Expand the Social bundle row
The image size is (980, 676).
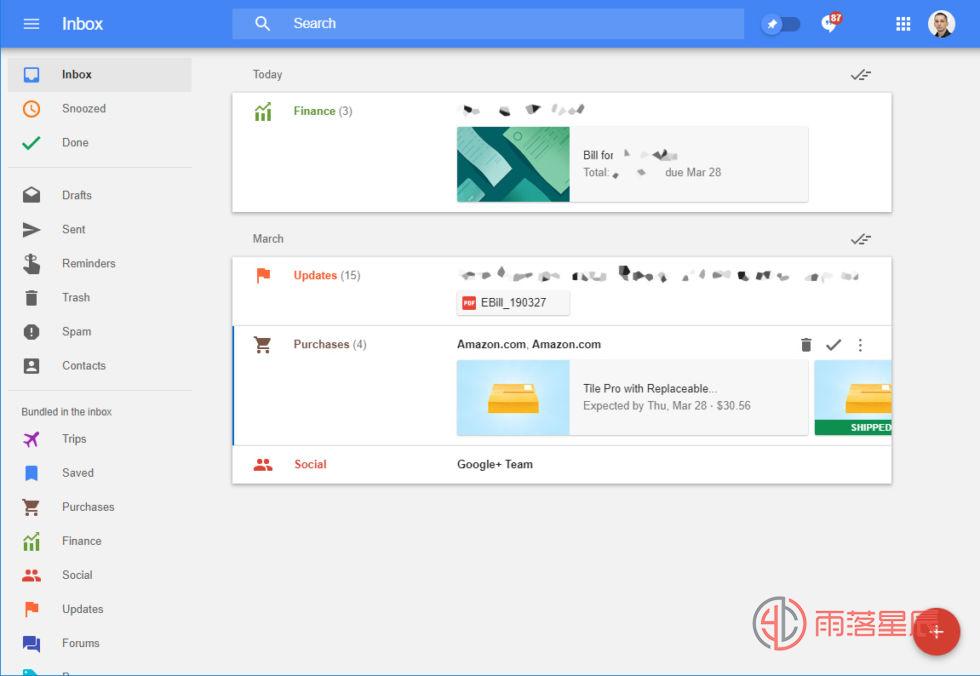pos(561,464)
